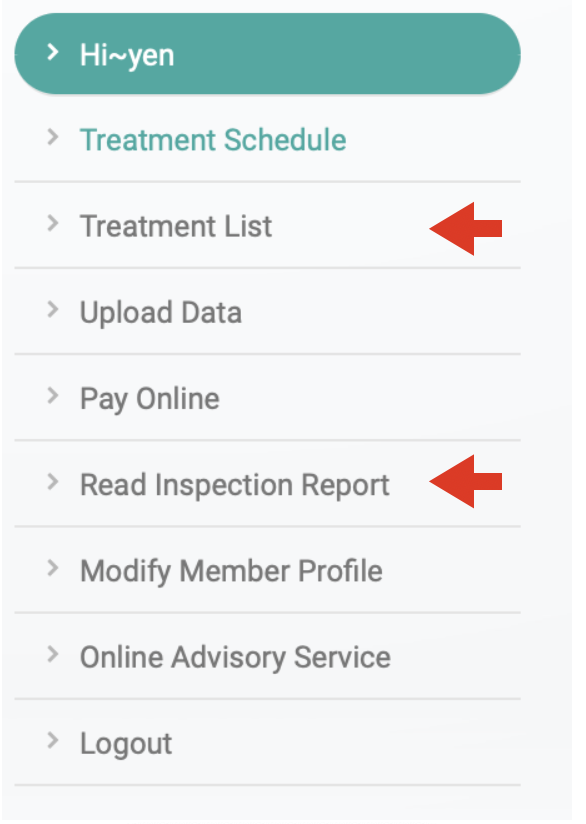586x824 pixels.
Task: Click the chevron beside Pay Online
Action: (x=53, y=396)
